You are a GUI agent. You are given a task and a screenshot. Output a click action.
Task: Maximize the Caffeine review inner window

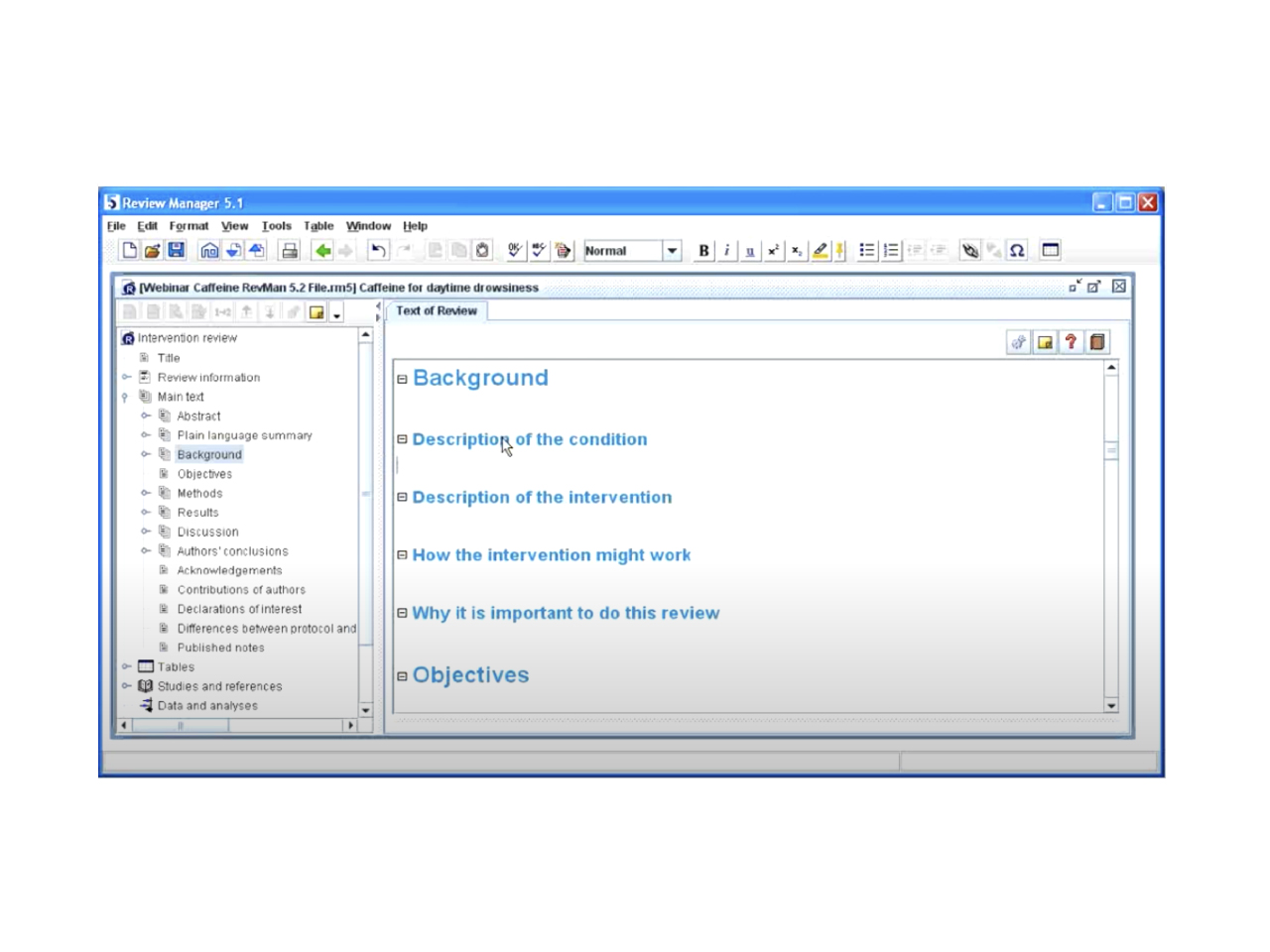[1093, 287]
